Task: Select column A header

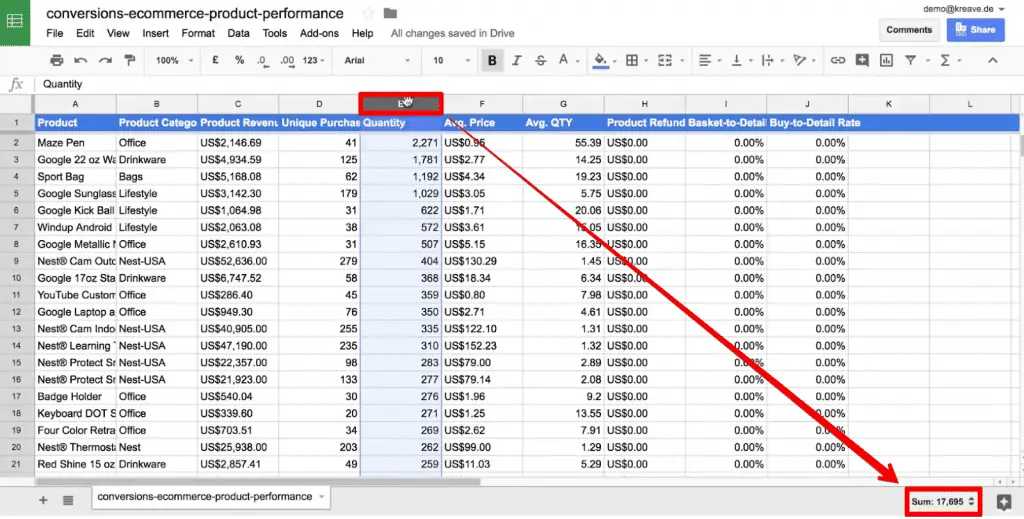Action: click(x=75, y=104)
